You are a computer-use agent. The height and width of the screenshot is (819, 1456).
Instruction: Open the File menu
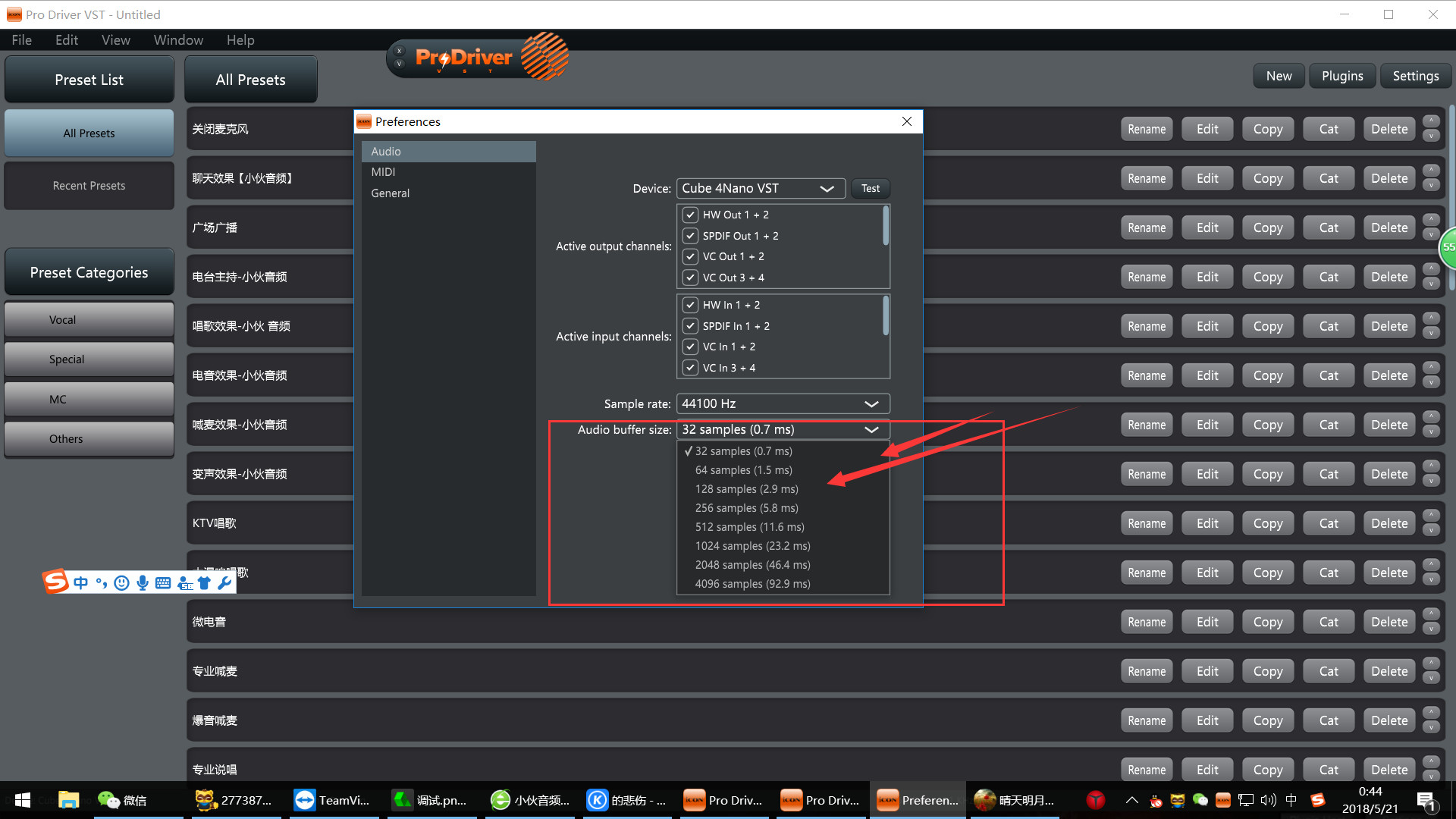22,40
